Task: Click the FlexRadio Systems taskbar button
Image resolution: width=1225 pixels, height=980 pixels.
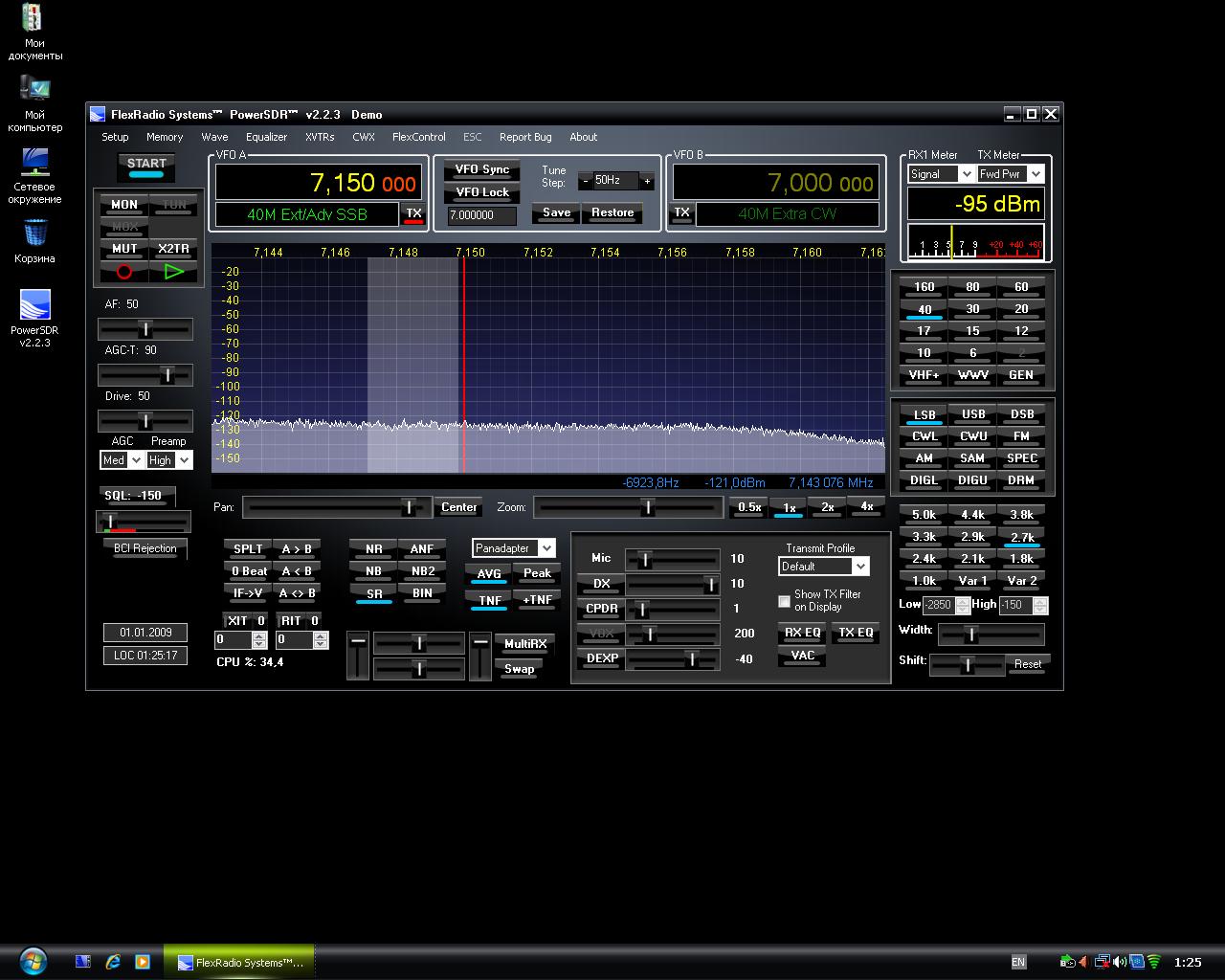Action: [239, 962]
